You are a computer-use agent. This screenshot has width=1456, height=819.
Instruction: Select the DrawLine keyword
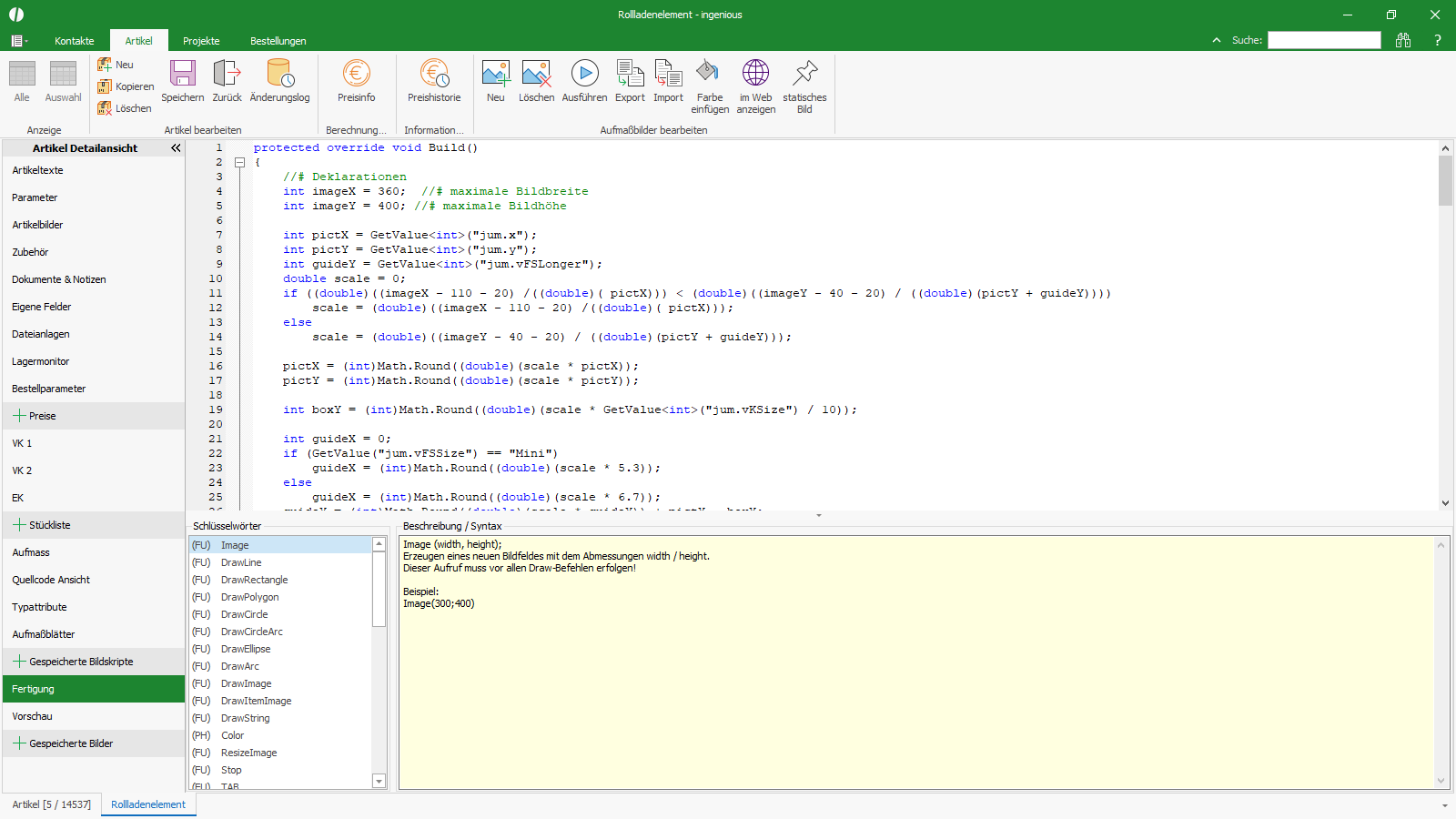(280, 562)
